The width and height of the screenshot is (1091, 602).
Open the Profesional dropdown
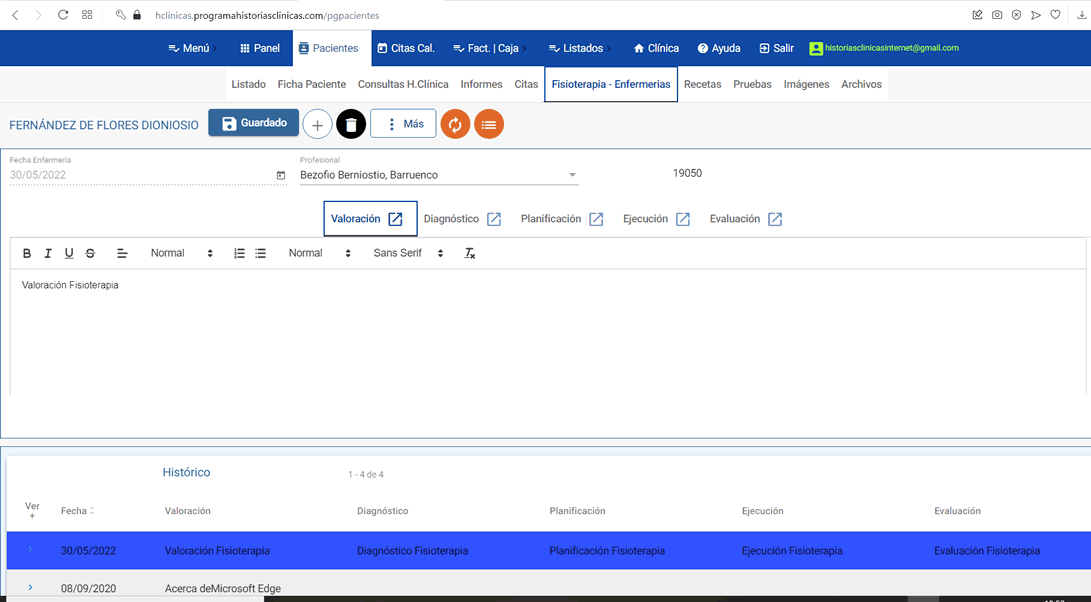point(572,175)
